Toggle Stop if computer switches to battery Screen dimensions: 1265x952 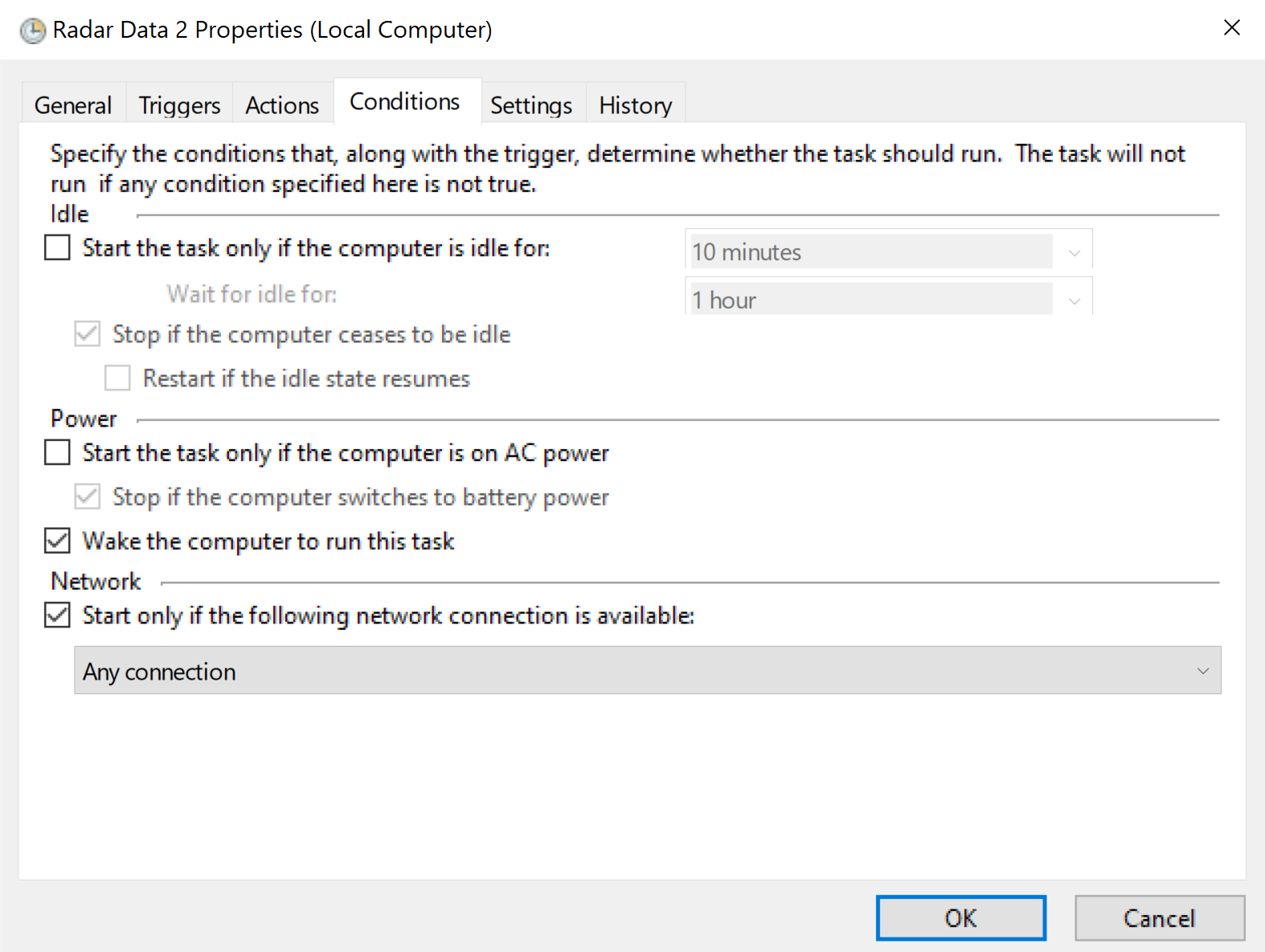coord(88,496)
